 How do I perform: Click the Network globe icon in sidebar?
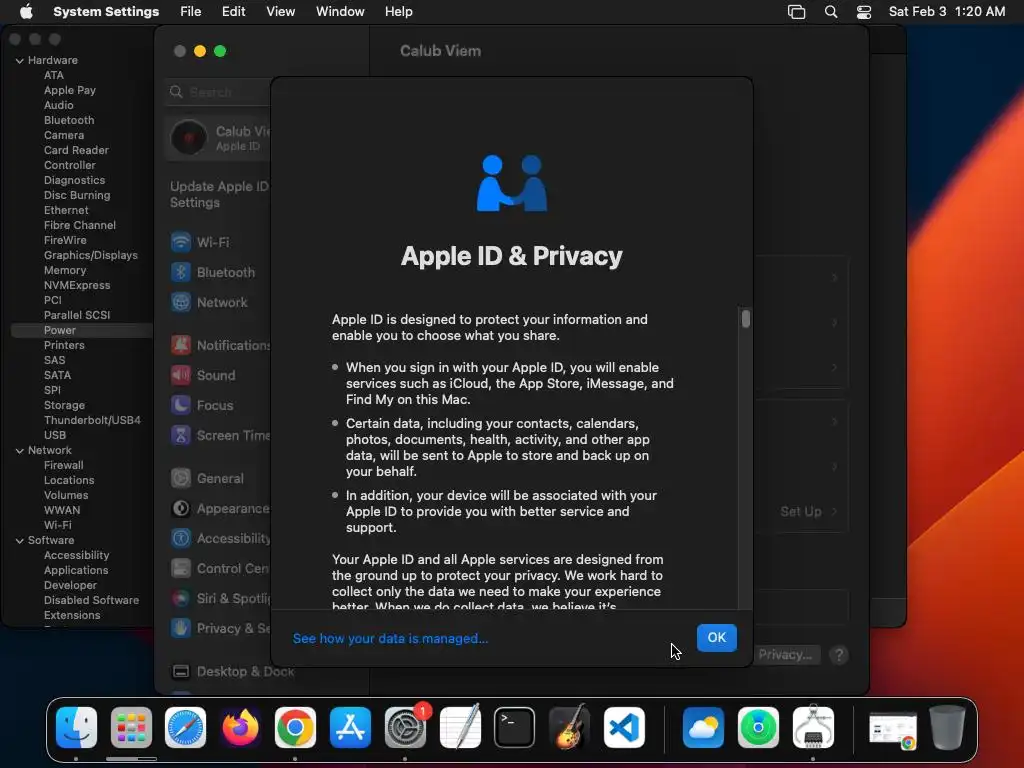pyautogui.click(x=181, y=302)
